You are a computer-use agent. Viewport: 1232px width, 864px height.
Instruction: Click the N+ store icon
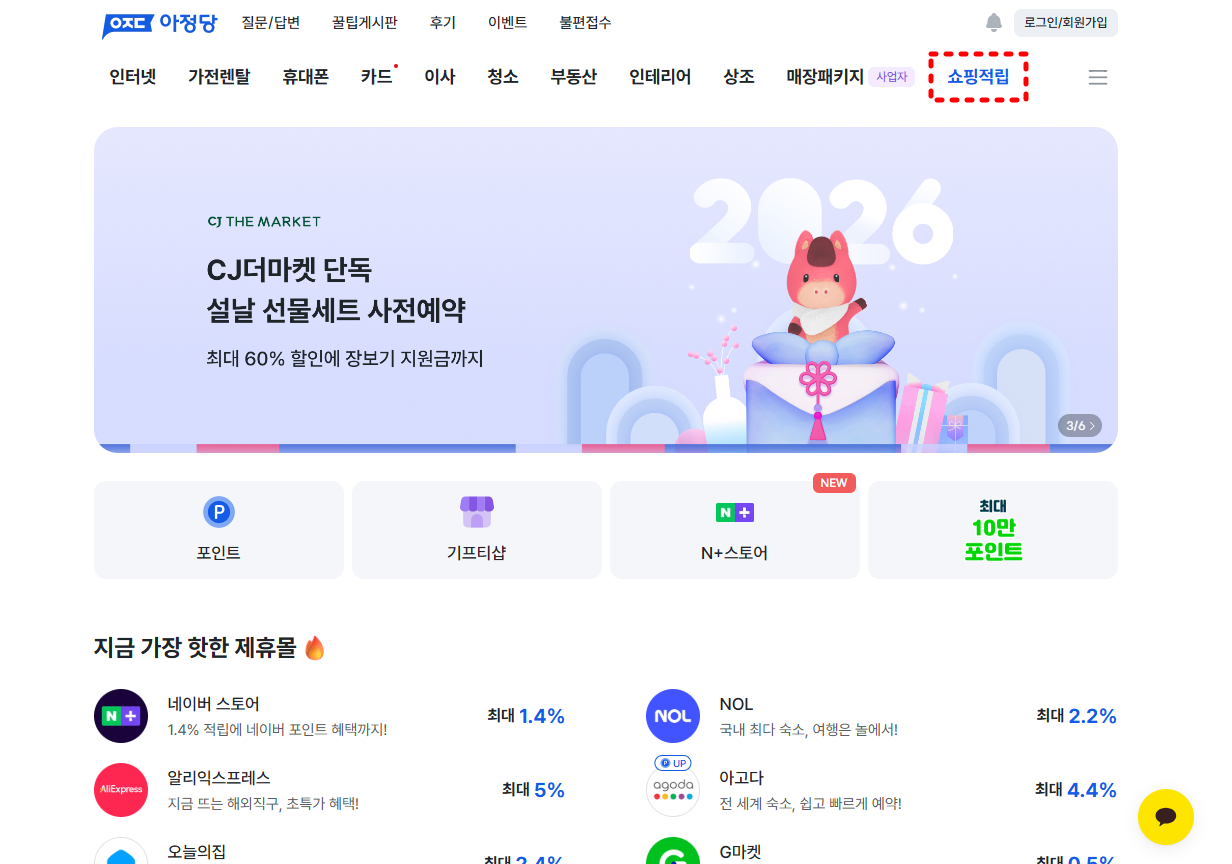click(x=735, y=513)
